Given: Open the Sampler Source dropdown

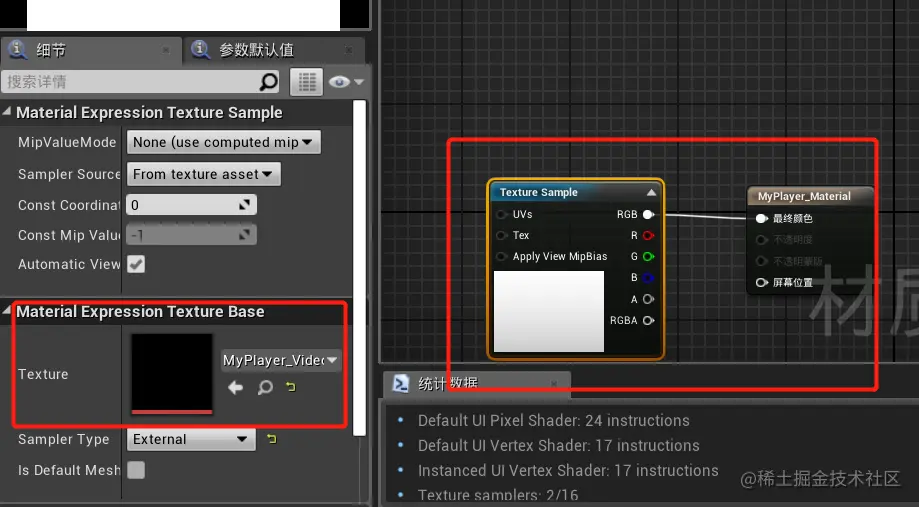Looking at the screenshot, I should 203,174.
